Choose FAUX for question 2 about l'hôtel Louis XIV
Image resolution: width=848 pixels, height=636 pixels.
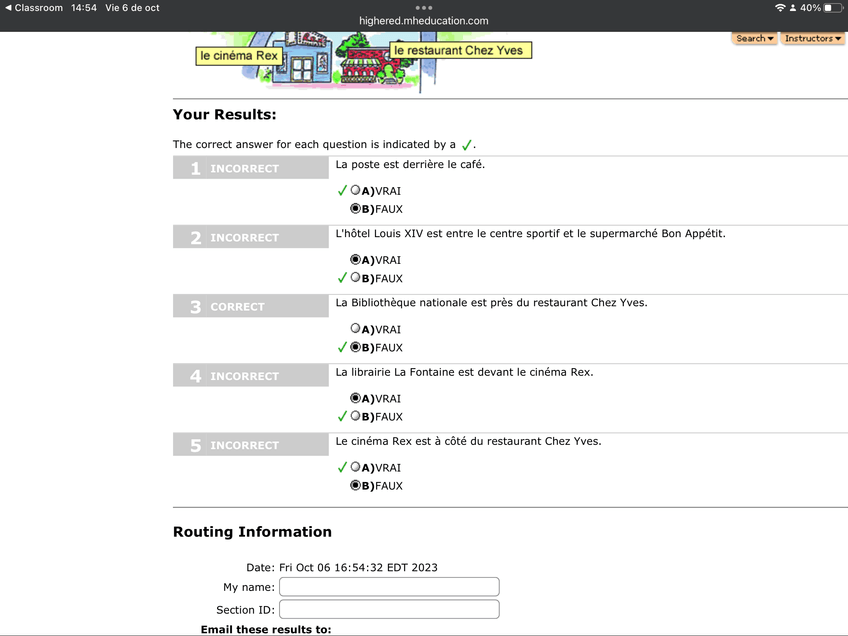click(355, 277)
